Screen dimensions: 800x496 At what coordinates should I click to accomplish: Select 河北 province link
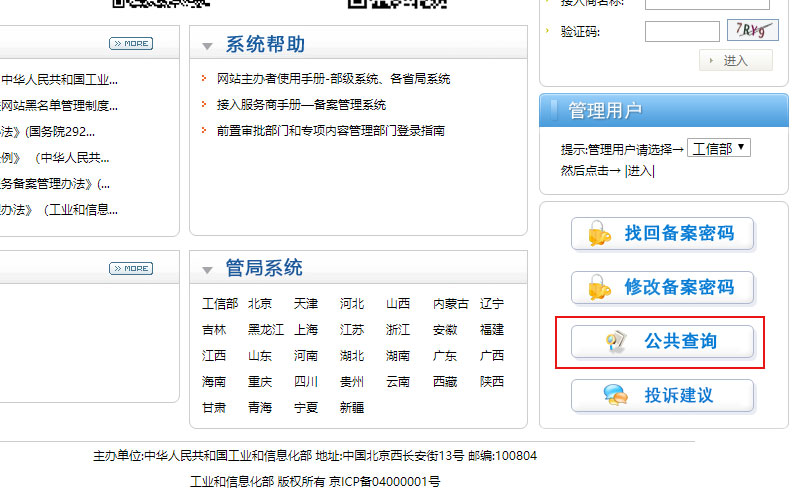[352, 304]
